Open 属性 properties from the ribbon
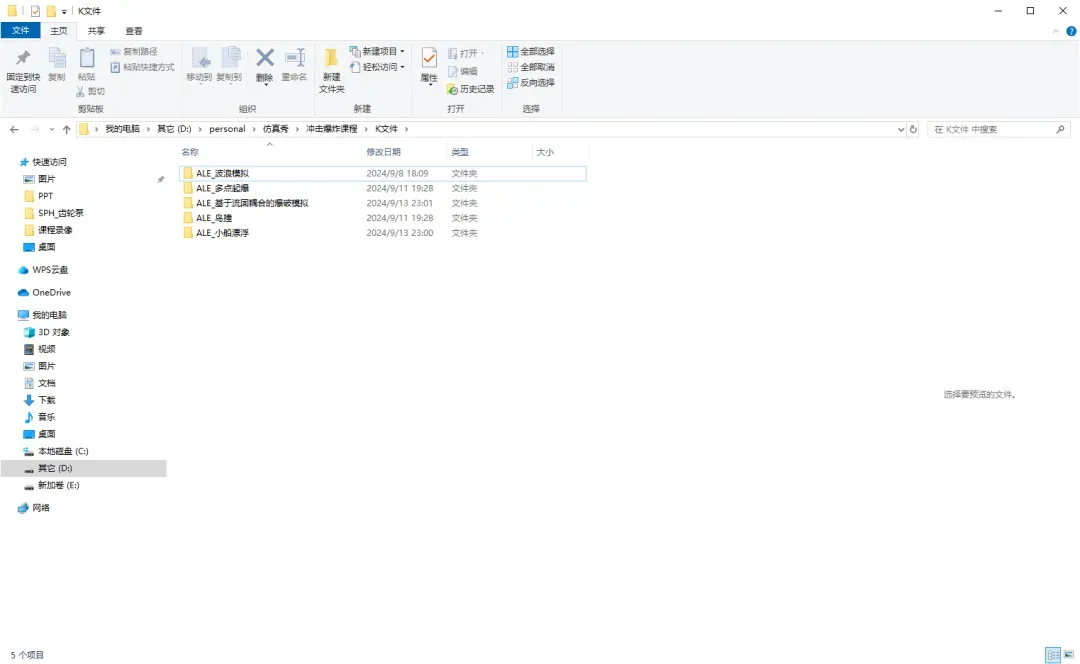Viewport: 1080px width, 664px height. click(x=429, y=66)
